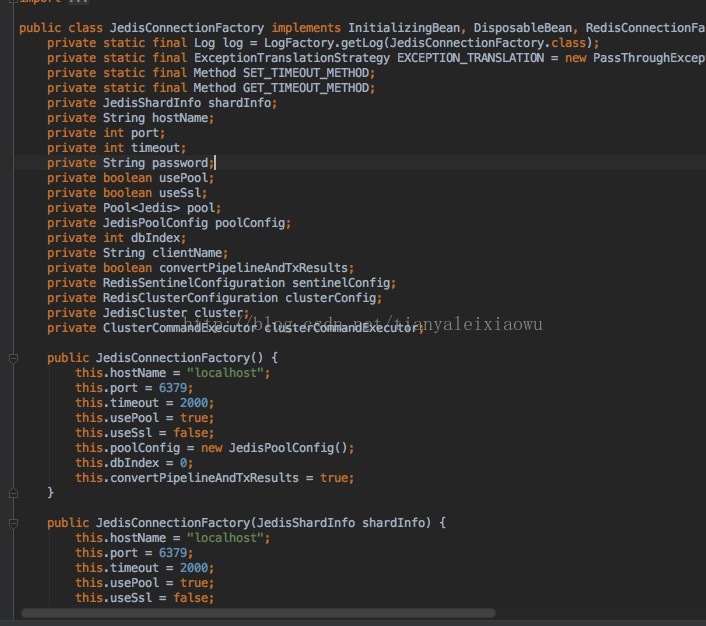Click the GET_TIMEOUT_METHOD field
This screenshot has height=626, width=706.
tap(306, 88)
